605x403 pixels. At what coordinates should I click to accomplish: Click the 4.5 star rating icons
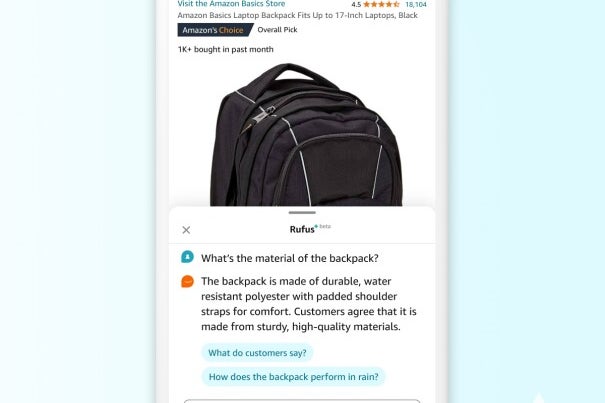click(x=381, y=5)
